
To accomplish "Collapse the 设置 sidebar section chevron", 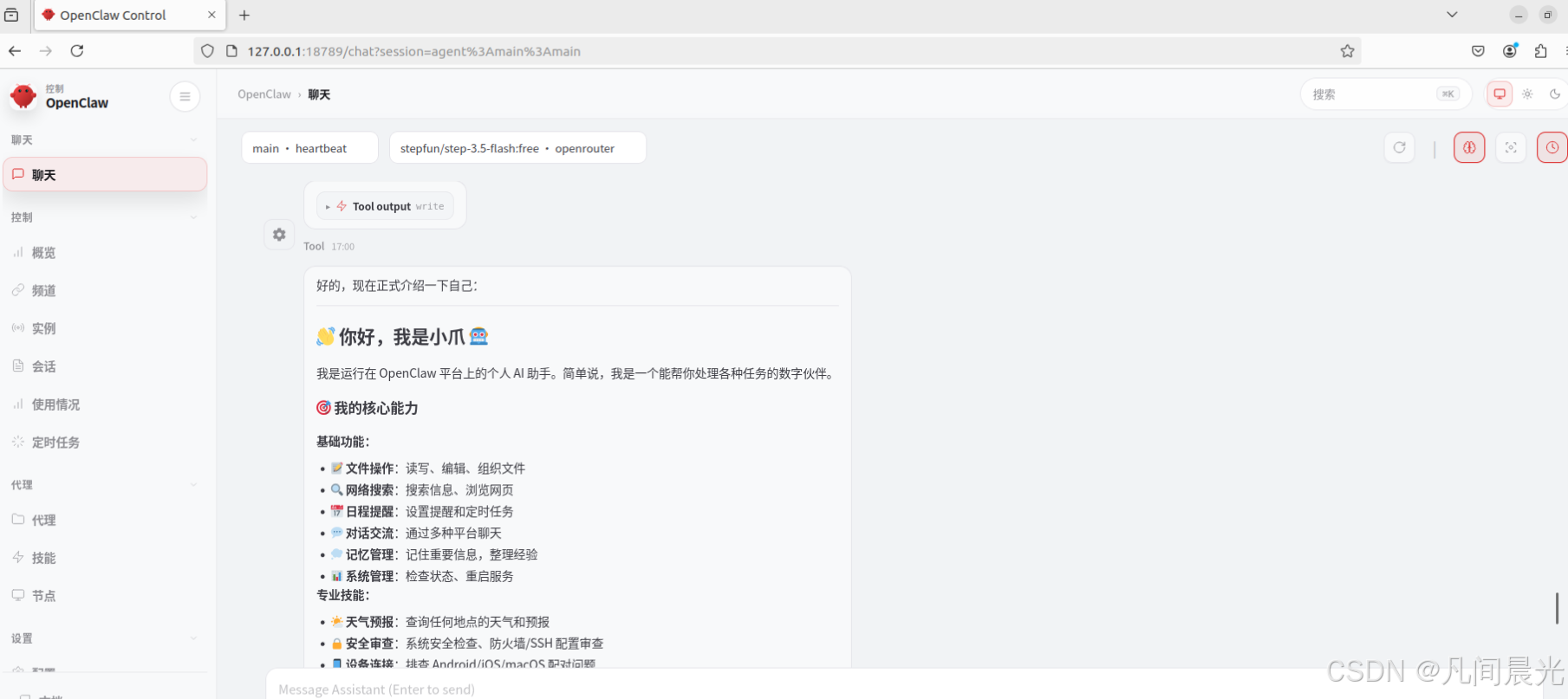I will pos(193,638).
